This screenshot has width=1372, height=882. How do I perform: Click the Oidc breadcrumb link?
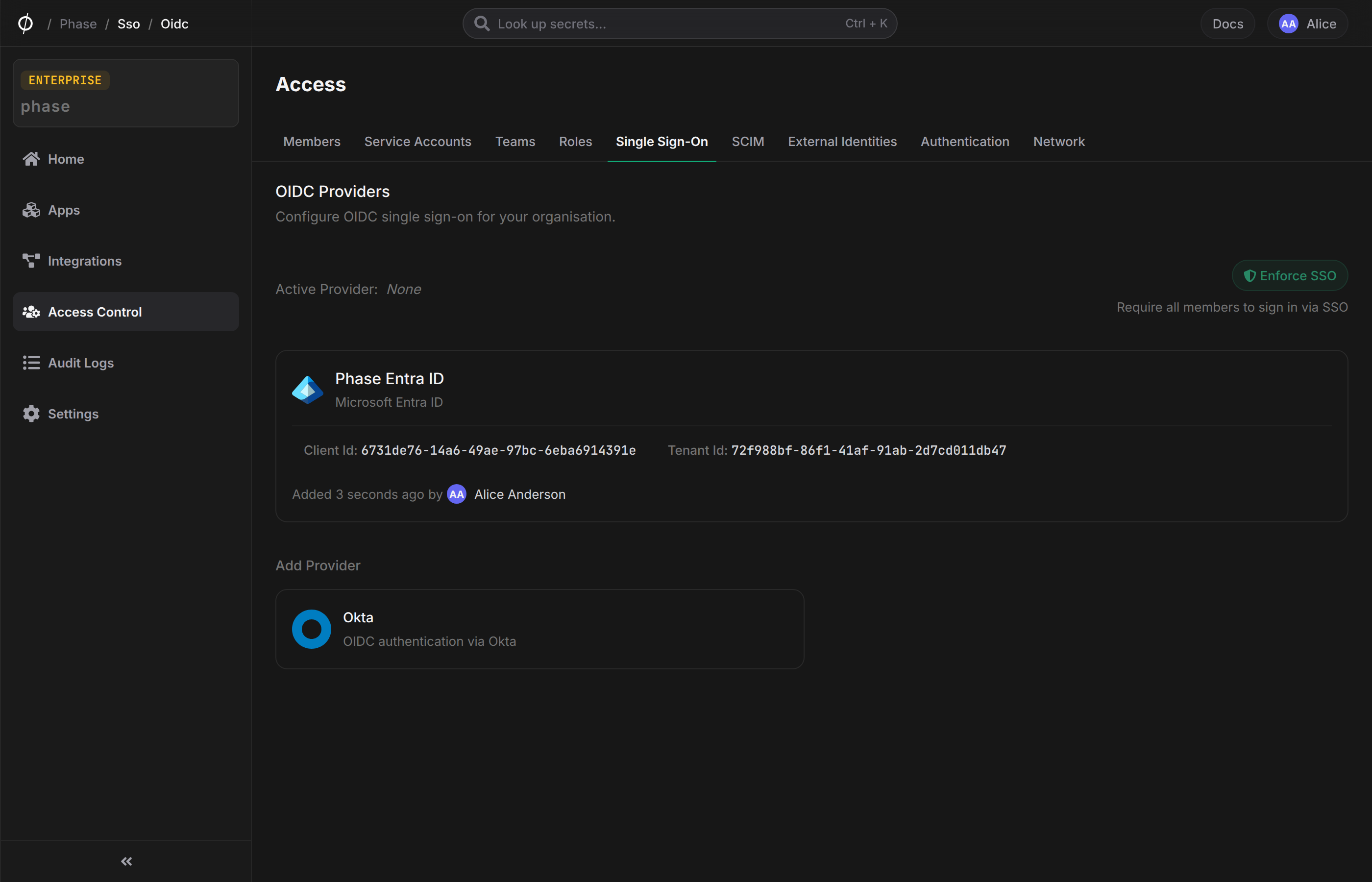pyautogui.click(x=174, y=24)
